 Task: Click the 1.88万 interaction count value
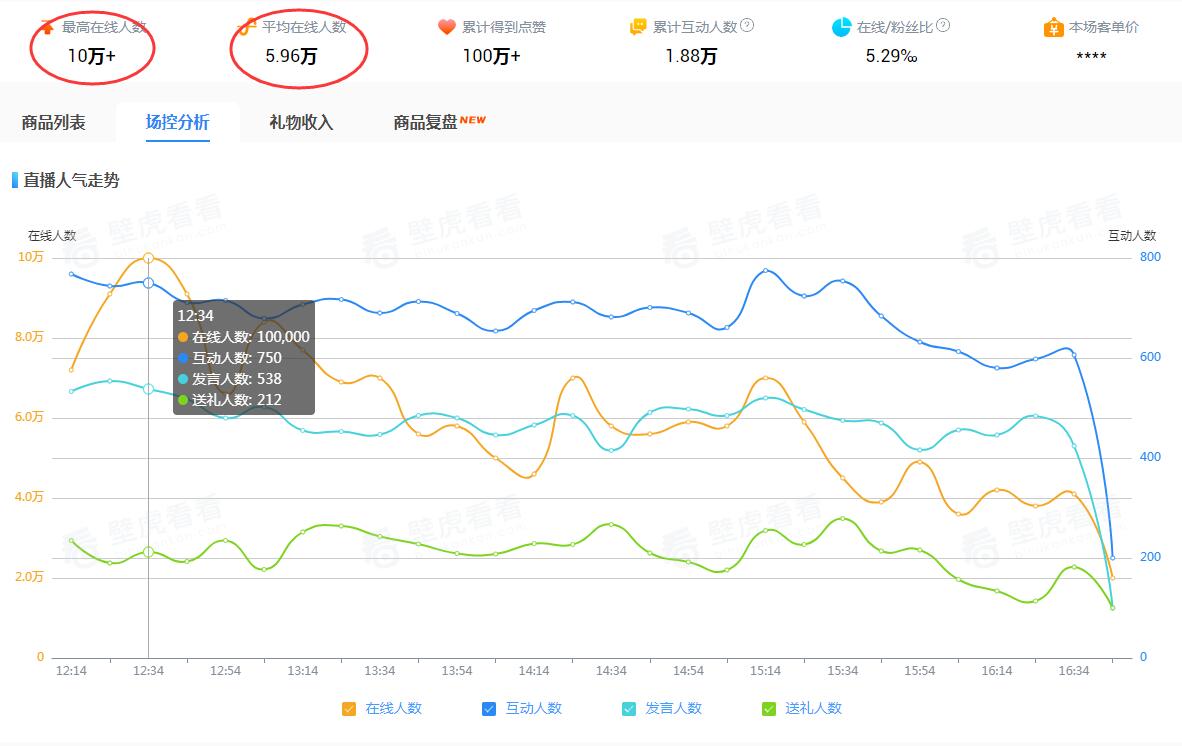coord(691,56)
